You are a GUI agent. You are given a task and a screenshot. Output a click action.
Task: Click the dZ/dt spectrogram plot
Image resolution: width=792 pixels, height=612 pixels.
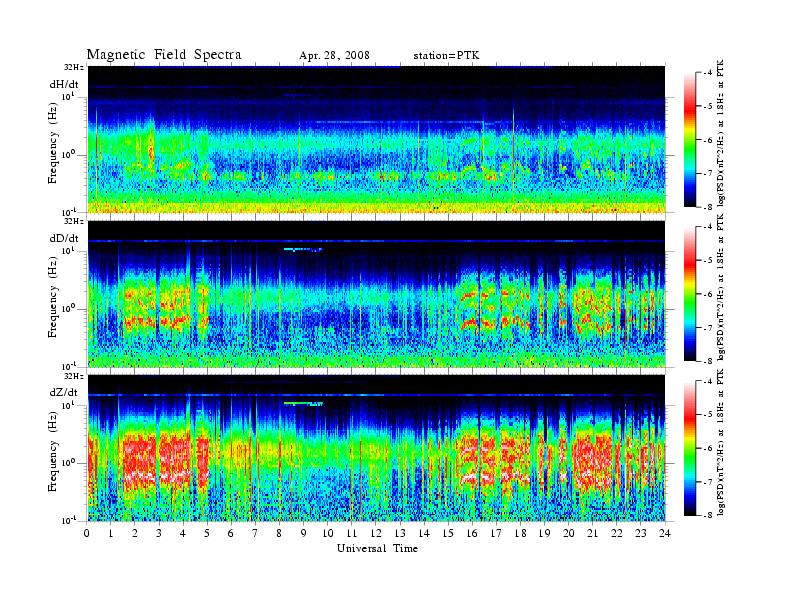[x=377, y=448]
